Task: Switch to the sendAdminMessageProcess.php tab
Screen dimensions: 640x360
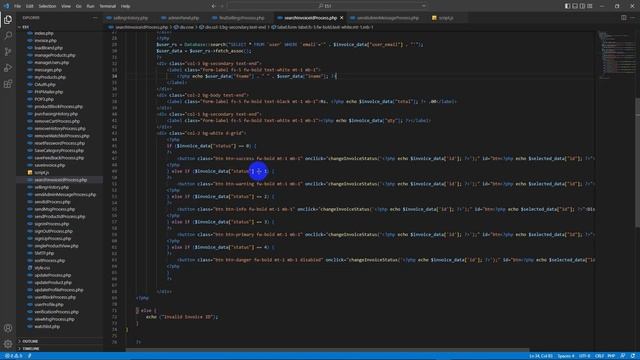Action: [x=387, y=18]
